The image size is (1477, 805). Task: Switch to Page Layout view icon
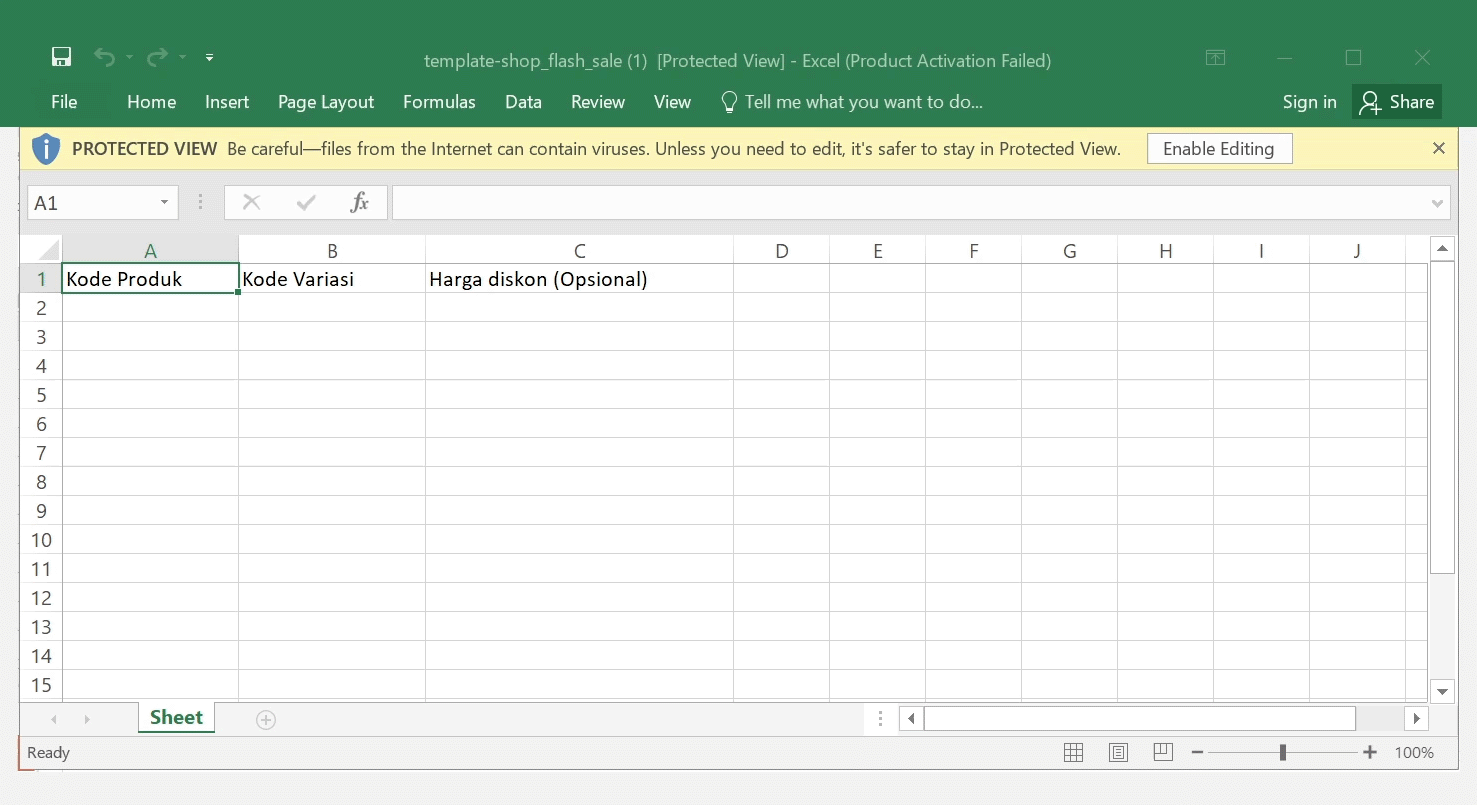point(1118,753)
